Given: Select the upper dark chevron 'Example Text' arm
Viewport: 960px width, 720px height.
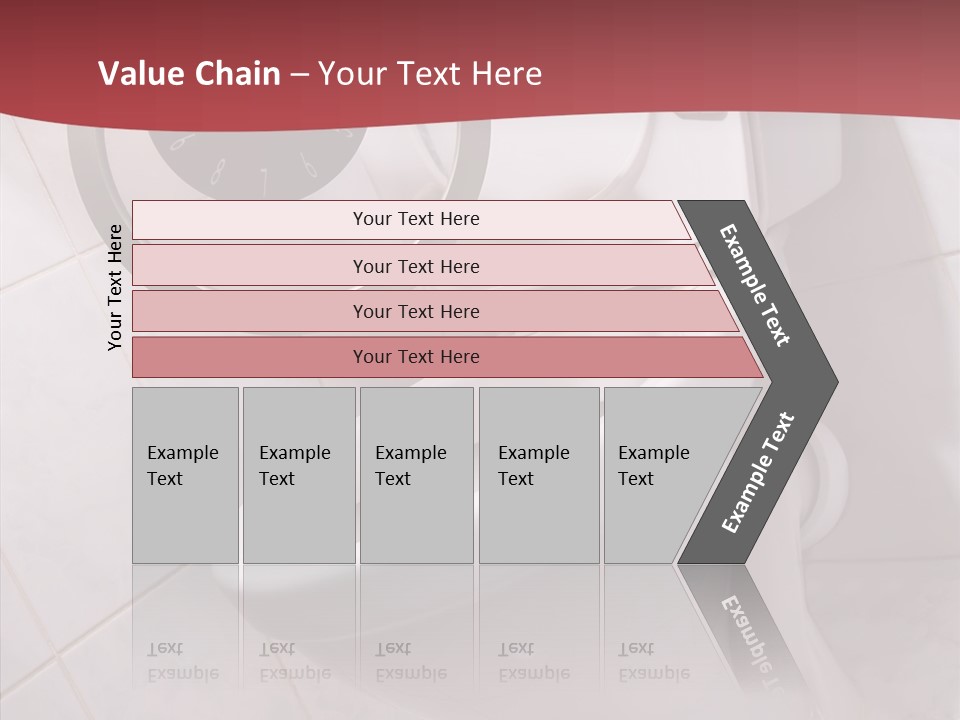Looking at the screenshot, I should (757, 287).
